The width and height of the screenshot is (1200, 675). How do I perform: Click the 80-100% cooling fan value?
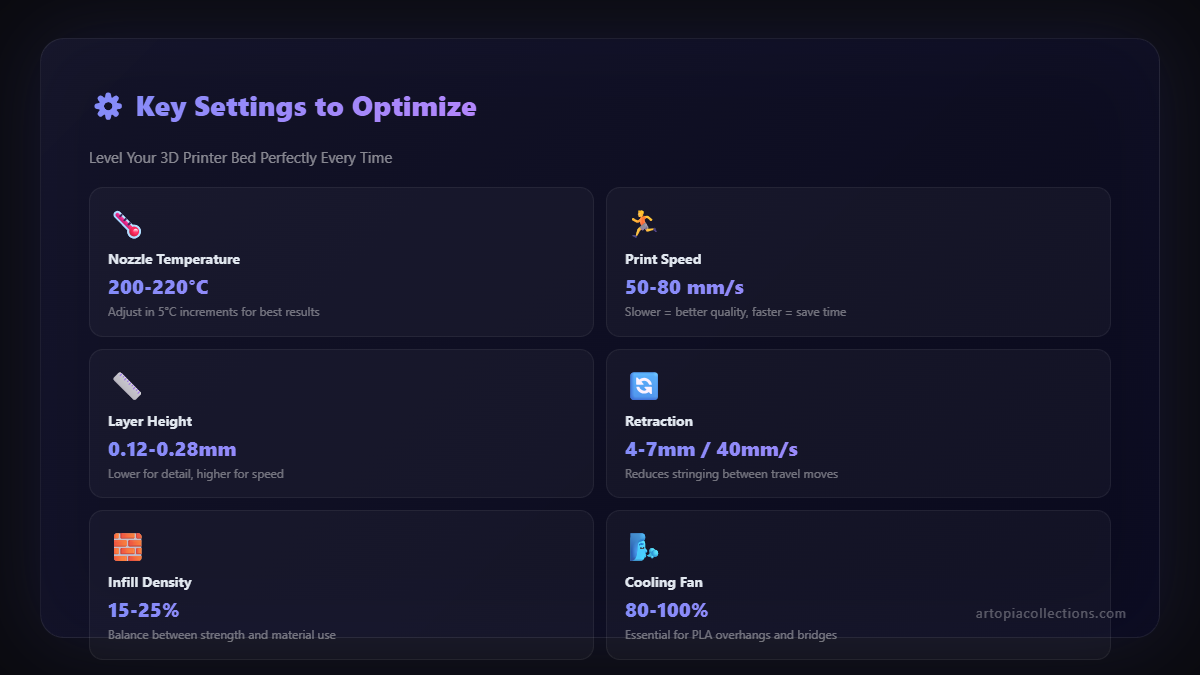(666, 610)
